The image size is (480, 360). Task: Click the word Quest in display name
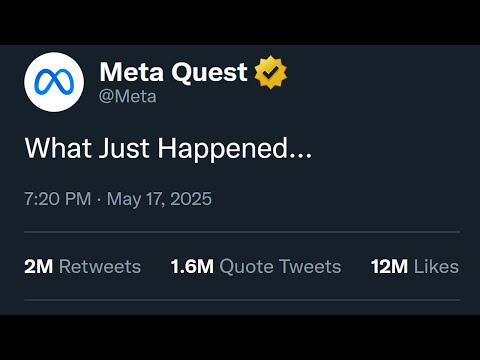pos(209,73)
